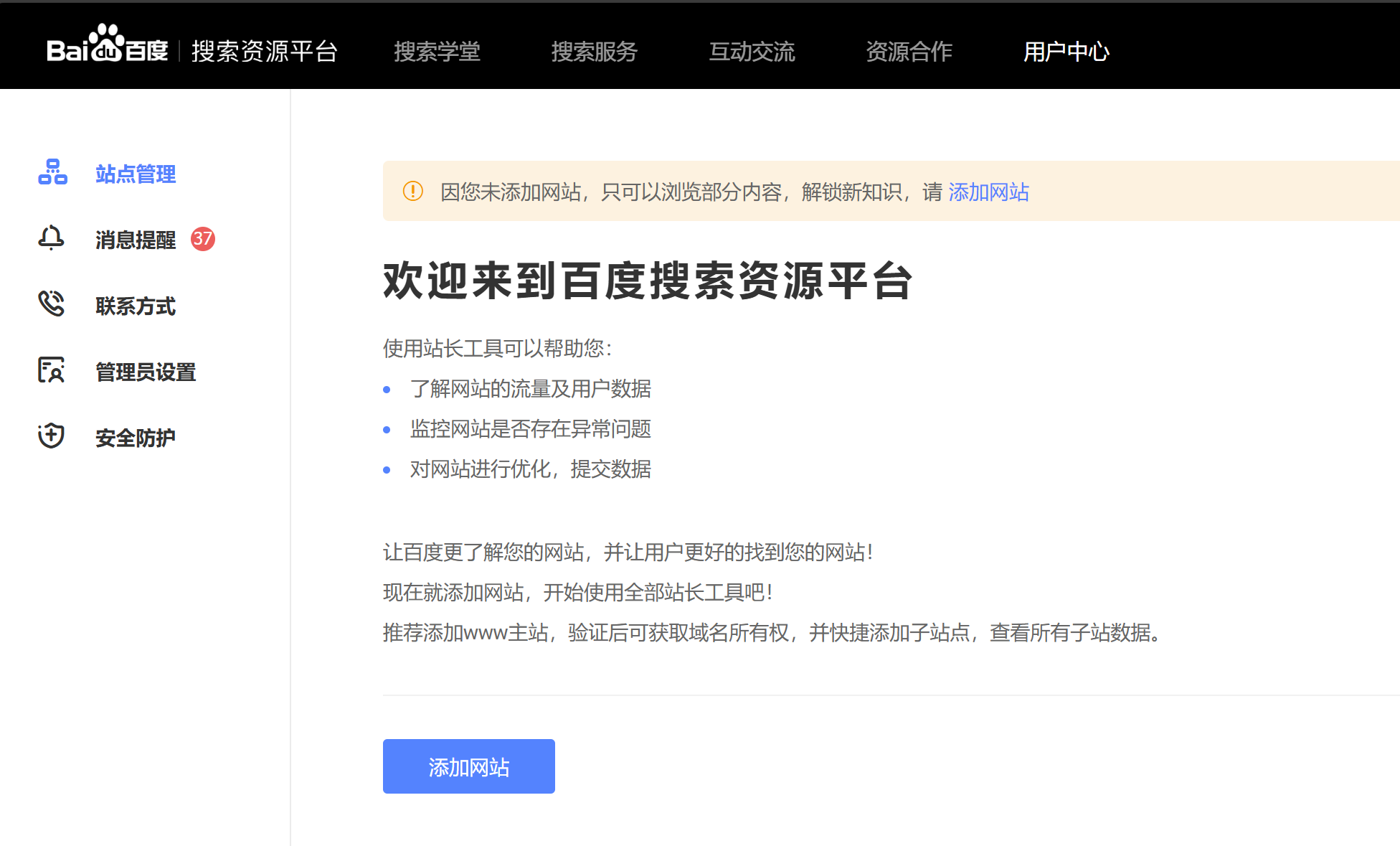Click the Baidu paw logo
The image size is (1400, 846).
tap(108, 44)
